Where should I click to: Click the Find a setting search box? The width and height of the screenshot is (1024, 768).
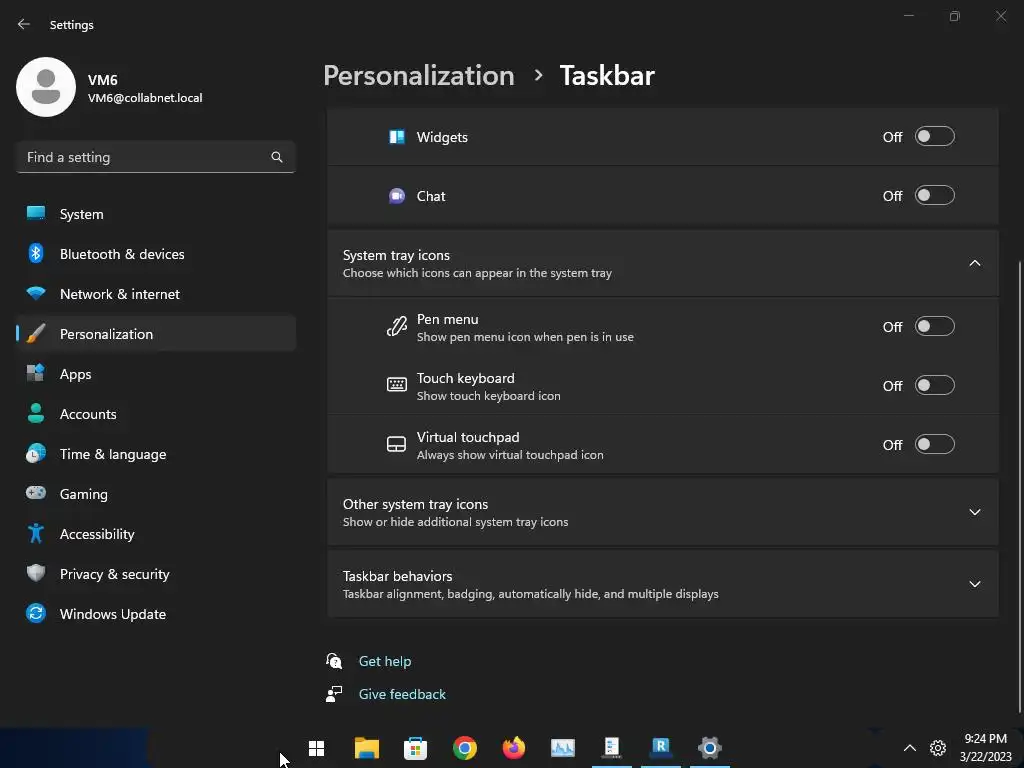(155, 157)
